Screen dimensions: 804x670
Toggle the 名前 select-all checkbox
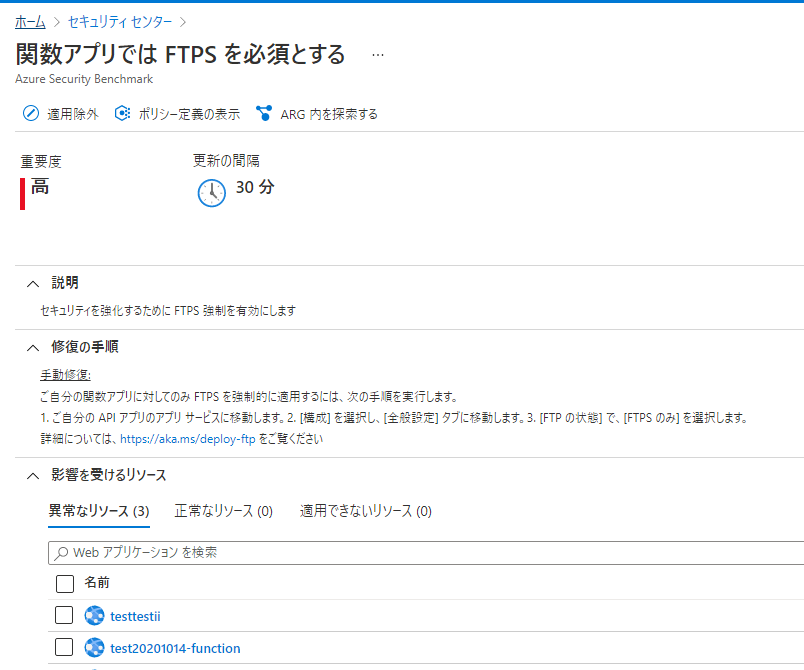tap(65, 583)
